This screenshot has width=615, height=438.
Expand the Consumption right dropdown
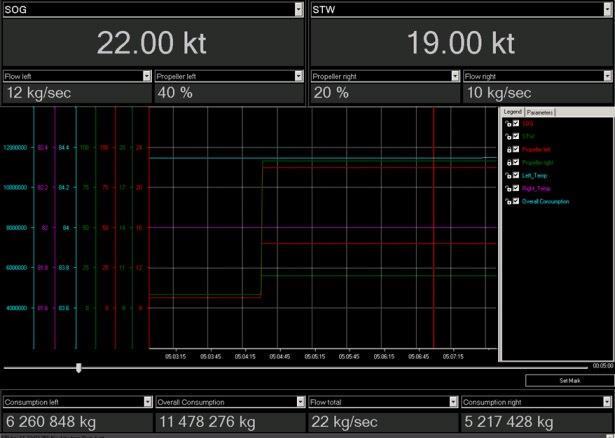pos(606,402)
